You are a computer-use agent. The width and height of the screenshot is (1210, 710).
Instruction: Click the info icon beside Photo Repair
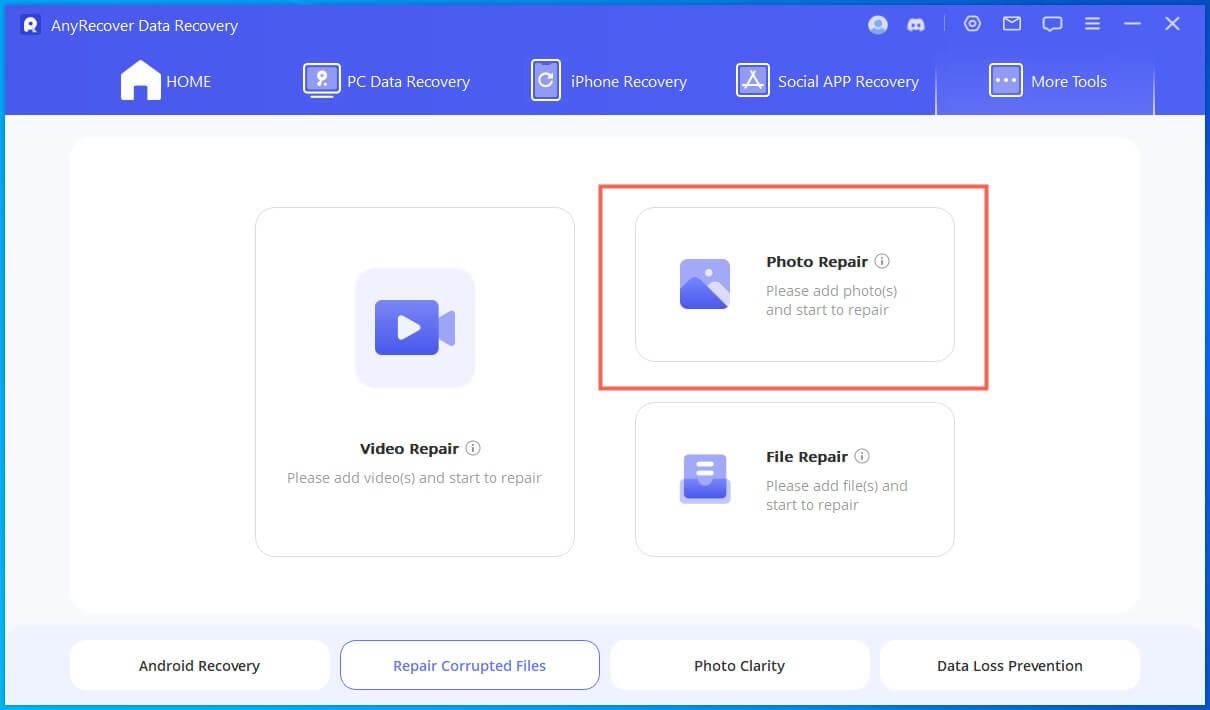(x=881, y=260)
